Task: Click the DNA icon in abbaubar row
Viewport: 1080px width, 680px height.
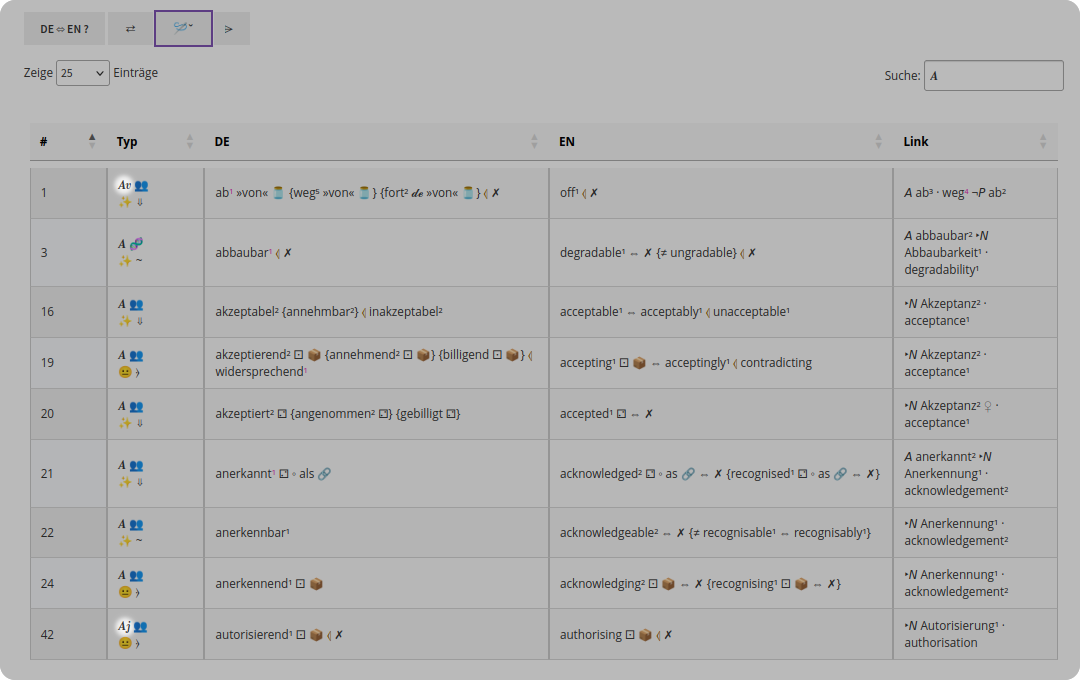Action: (136, 243)
